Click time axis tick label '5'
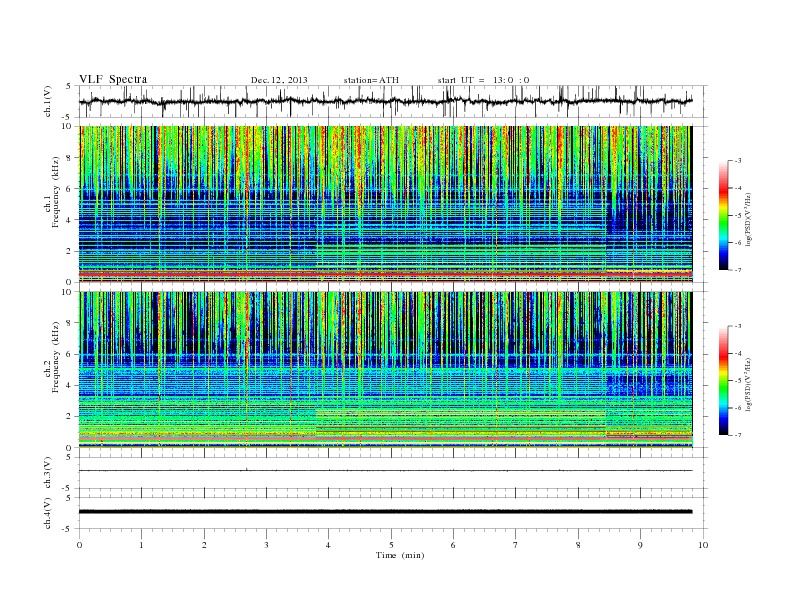The height and width of the screenshot is (612, 792). click(391, 545)
